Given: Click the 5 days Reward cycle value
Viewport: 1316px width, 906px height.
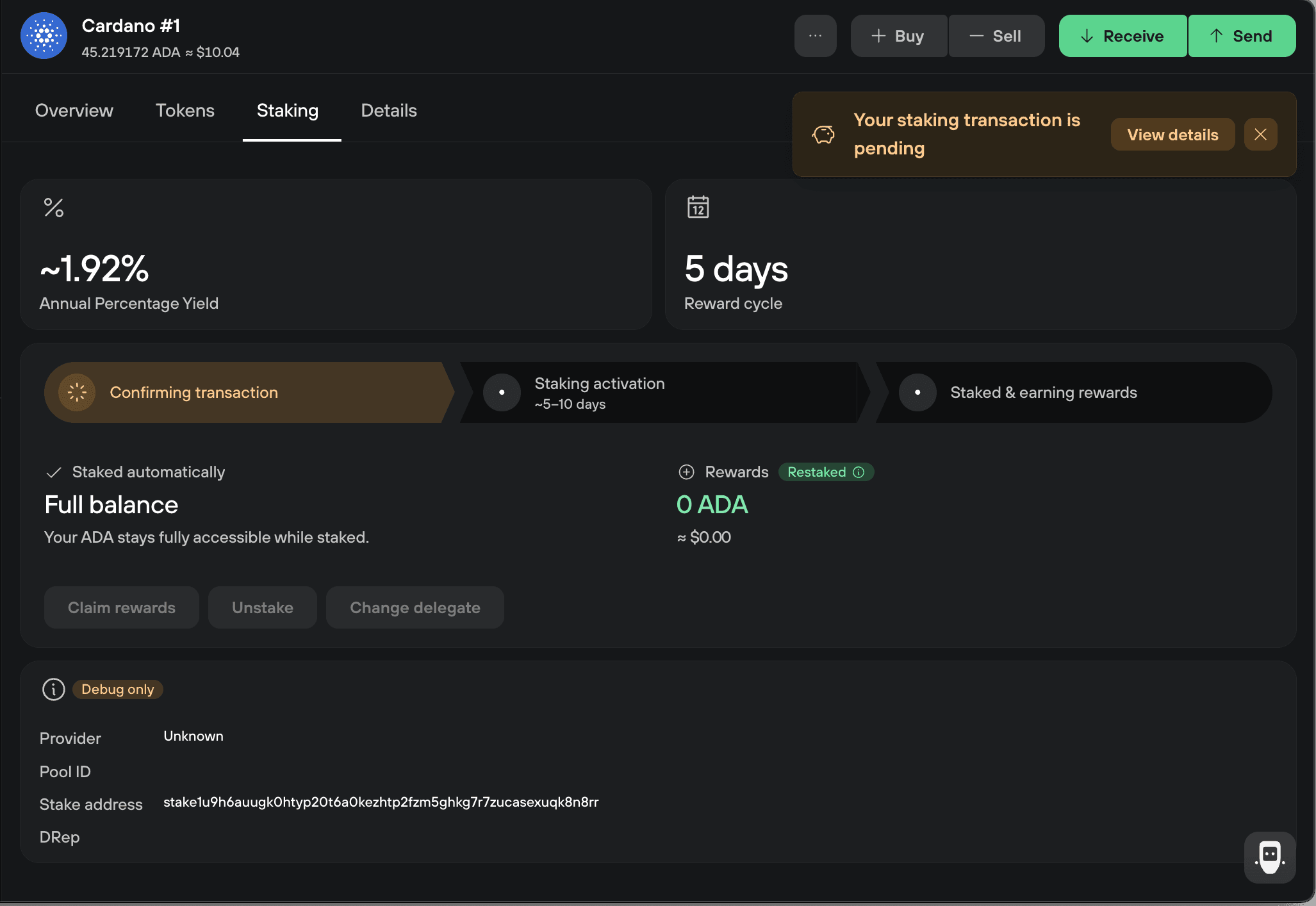Looking at the screenshot, I should tap(736, 268).
